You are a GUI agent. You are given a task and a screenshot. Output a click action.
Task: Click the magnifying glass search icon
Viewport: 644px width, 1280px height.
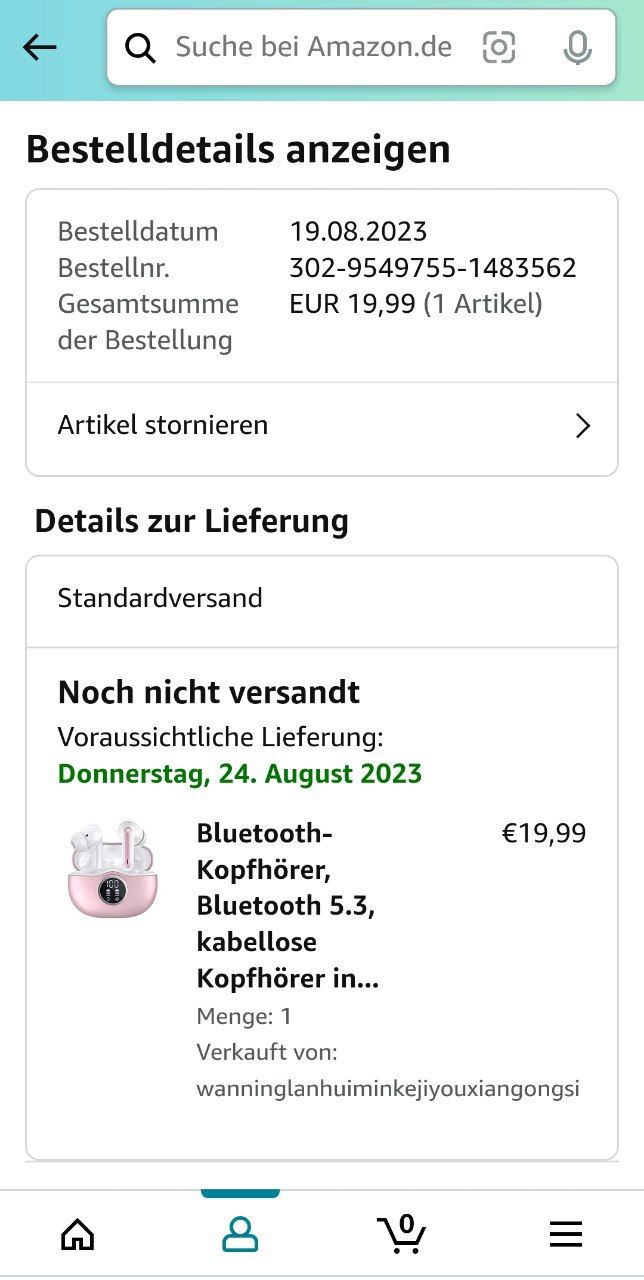coord(140,47)
